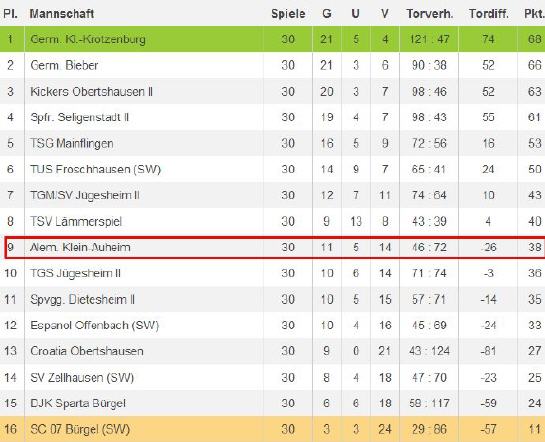Click the Pkt. column header
This screenshot has height=442, width=545.
pyautogui.click(x=534, y=14)
